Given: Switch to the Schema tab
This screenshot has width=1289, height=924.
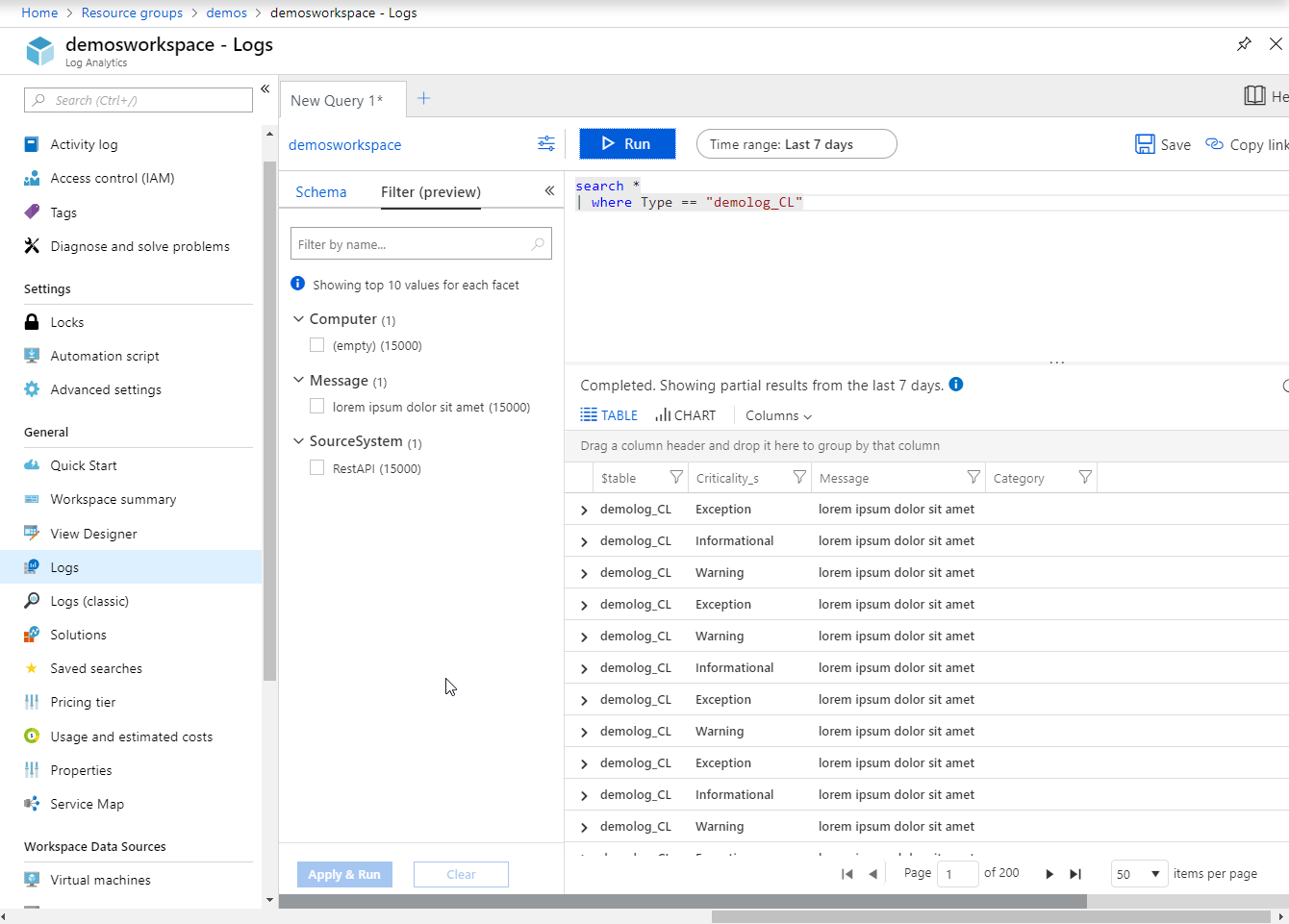Looking at the screenshot, I should coord(321,191).
